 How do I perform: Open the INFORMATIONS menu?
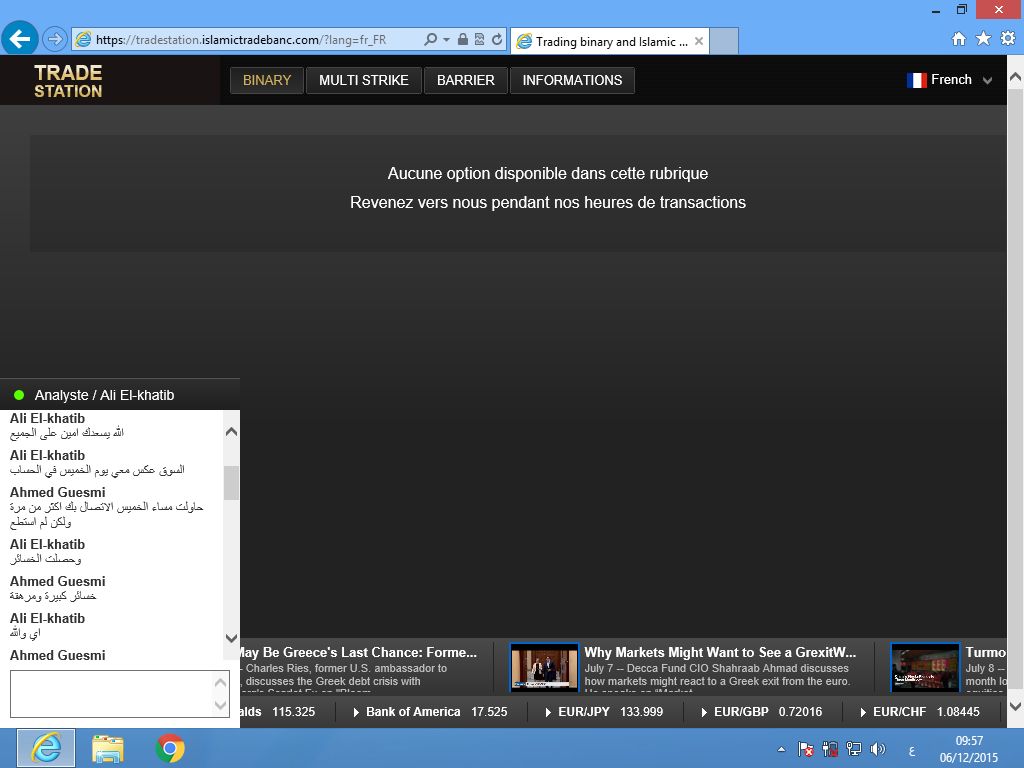tap(572, 80)
